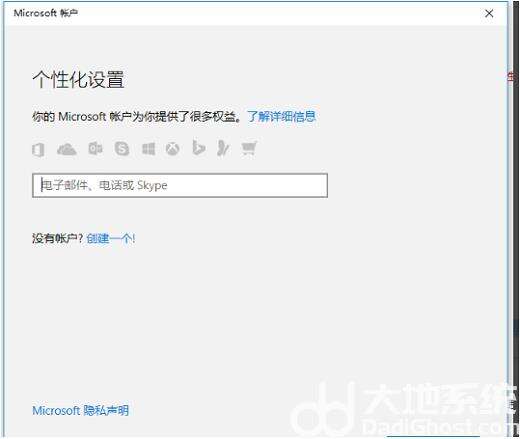This screenshot has height=439, width=520.
Task: Click the Outlook icon
Action: 95,149
